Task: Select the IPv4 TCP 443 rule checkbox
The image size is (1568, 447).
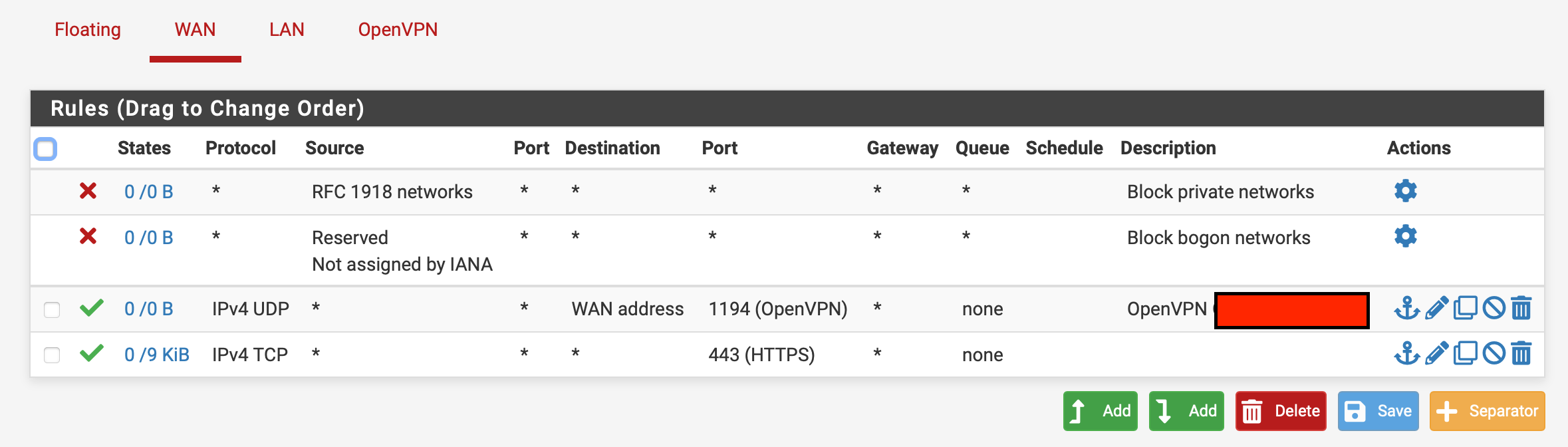Action: pos(52,355)
